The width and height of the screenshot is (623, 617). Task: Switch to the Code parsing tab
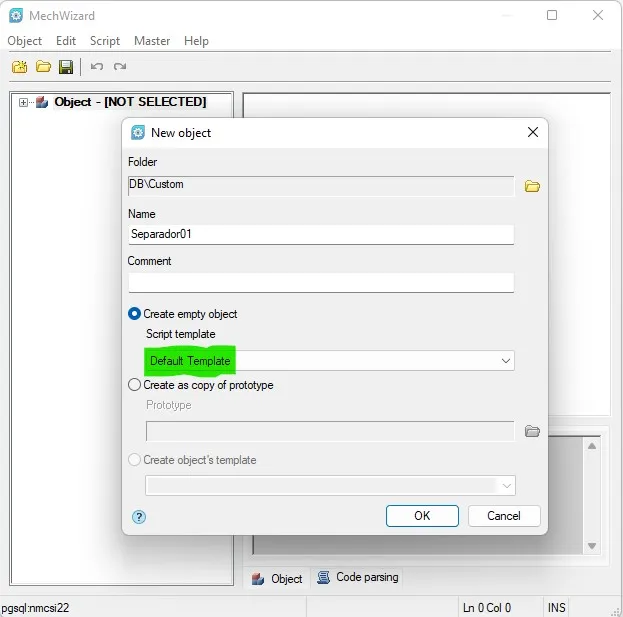(x=358, y=577)
